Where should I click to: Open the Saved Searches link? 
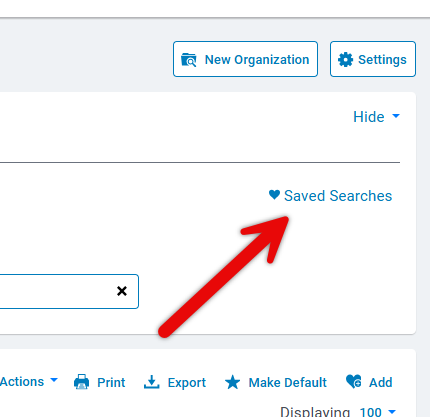click(x=338, y=196)
